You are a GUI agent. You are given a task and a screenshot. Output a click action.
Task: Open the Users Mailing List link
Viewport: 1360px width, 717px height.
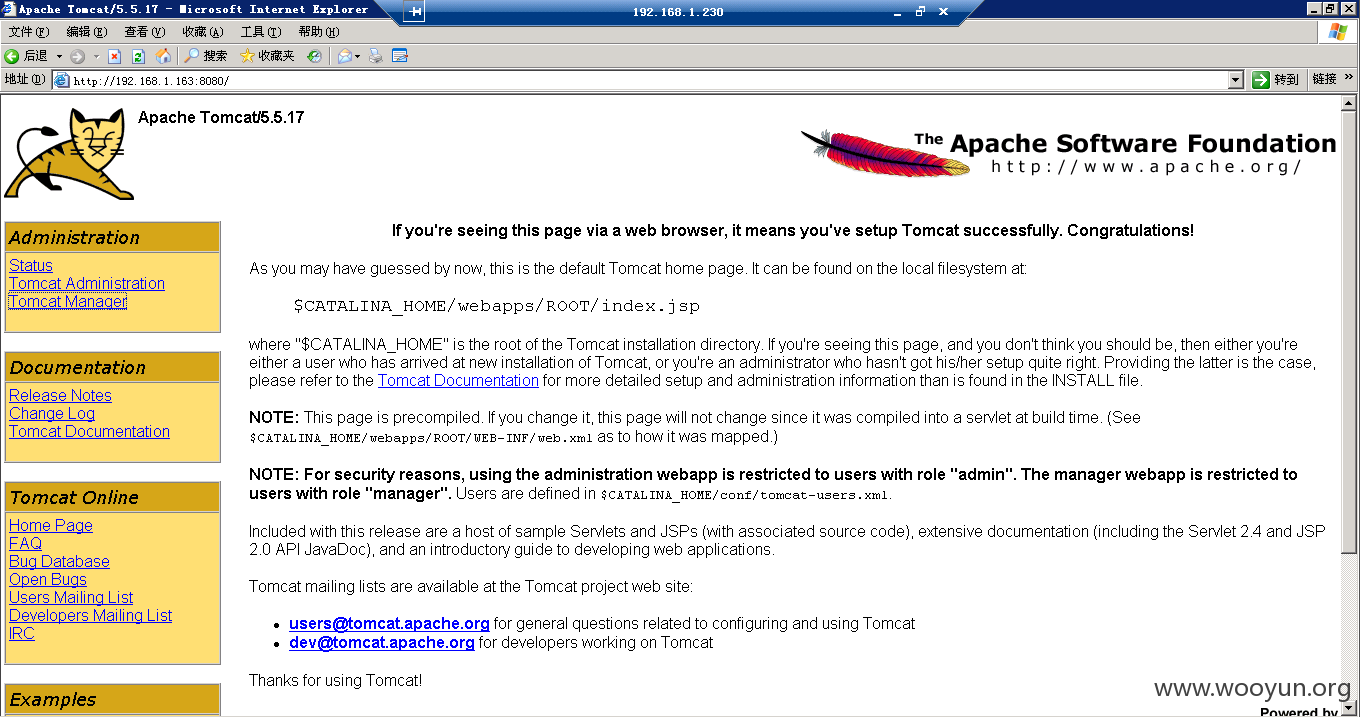click(x=71, y=597)
